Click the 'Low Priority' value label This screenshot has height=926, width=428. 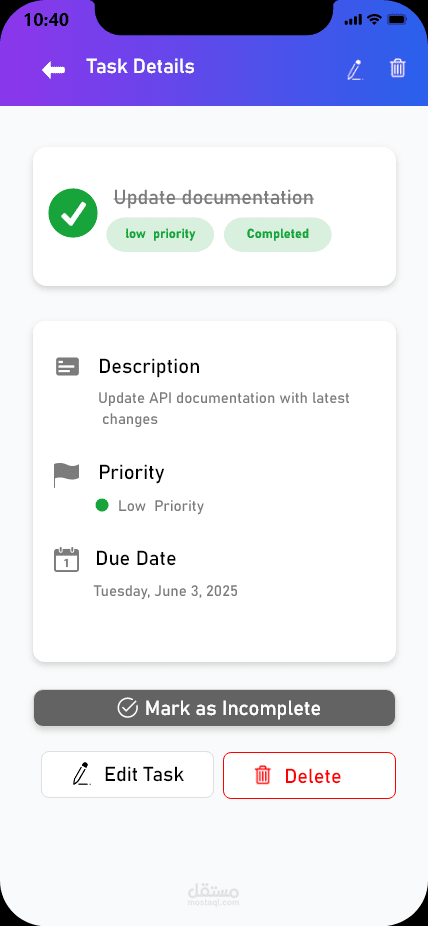[161, 506]
